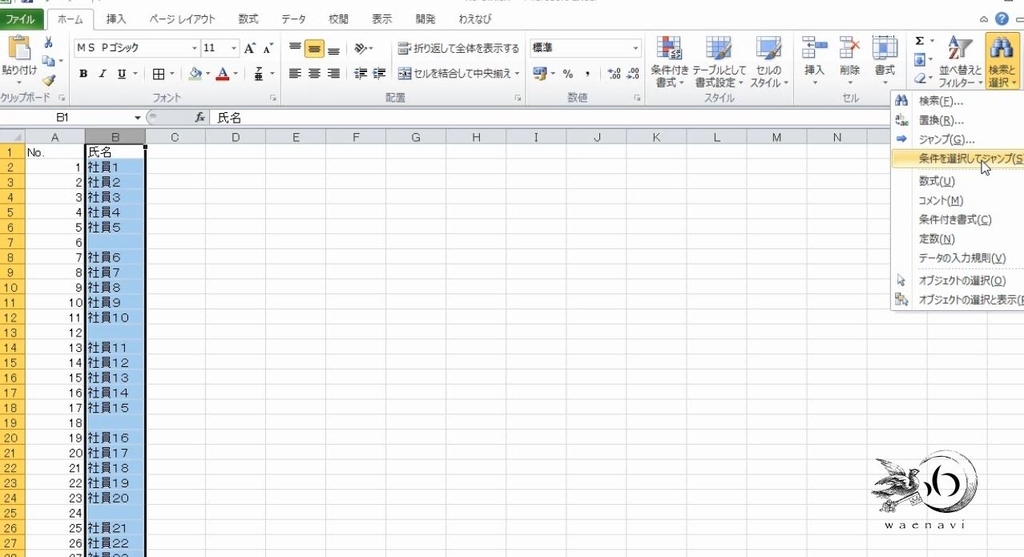Image resolution: width=1024 pixels, height=557 pixels.
Task: Switch to the 挿入 ribbon tab
Action: tap(116, 19)
